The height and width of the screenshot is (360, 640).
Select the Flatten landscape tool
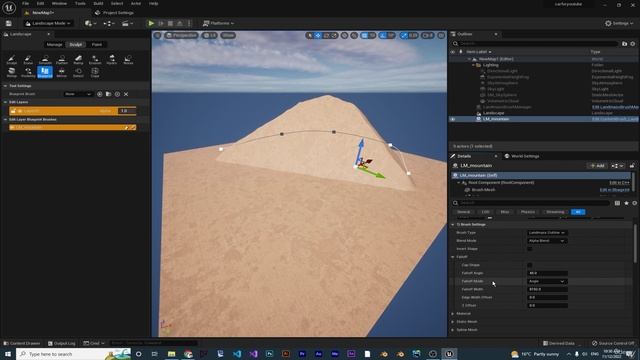click(62, 60)
